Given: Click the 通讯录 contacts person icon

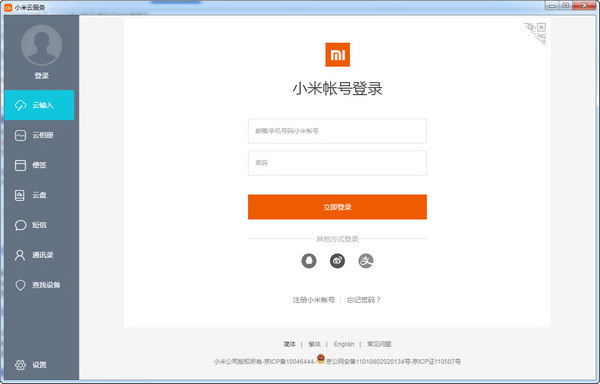Looking at the screenshot, I should (20, 255).
